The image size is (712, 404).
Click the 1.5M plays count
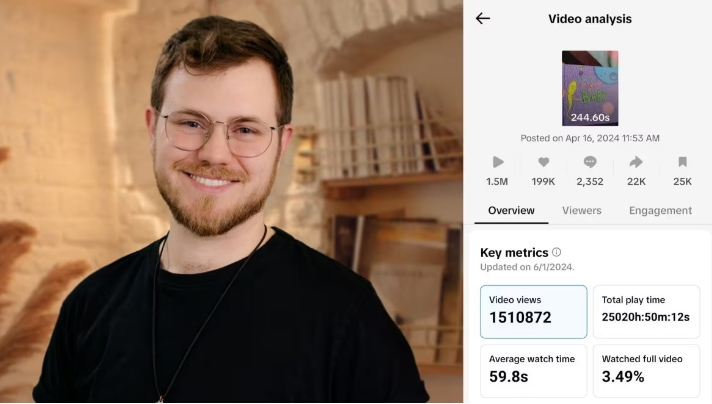(497, 182)
